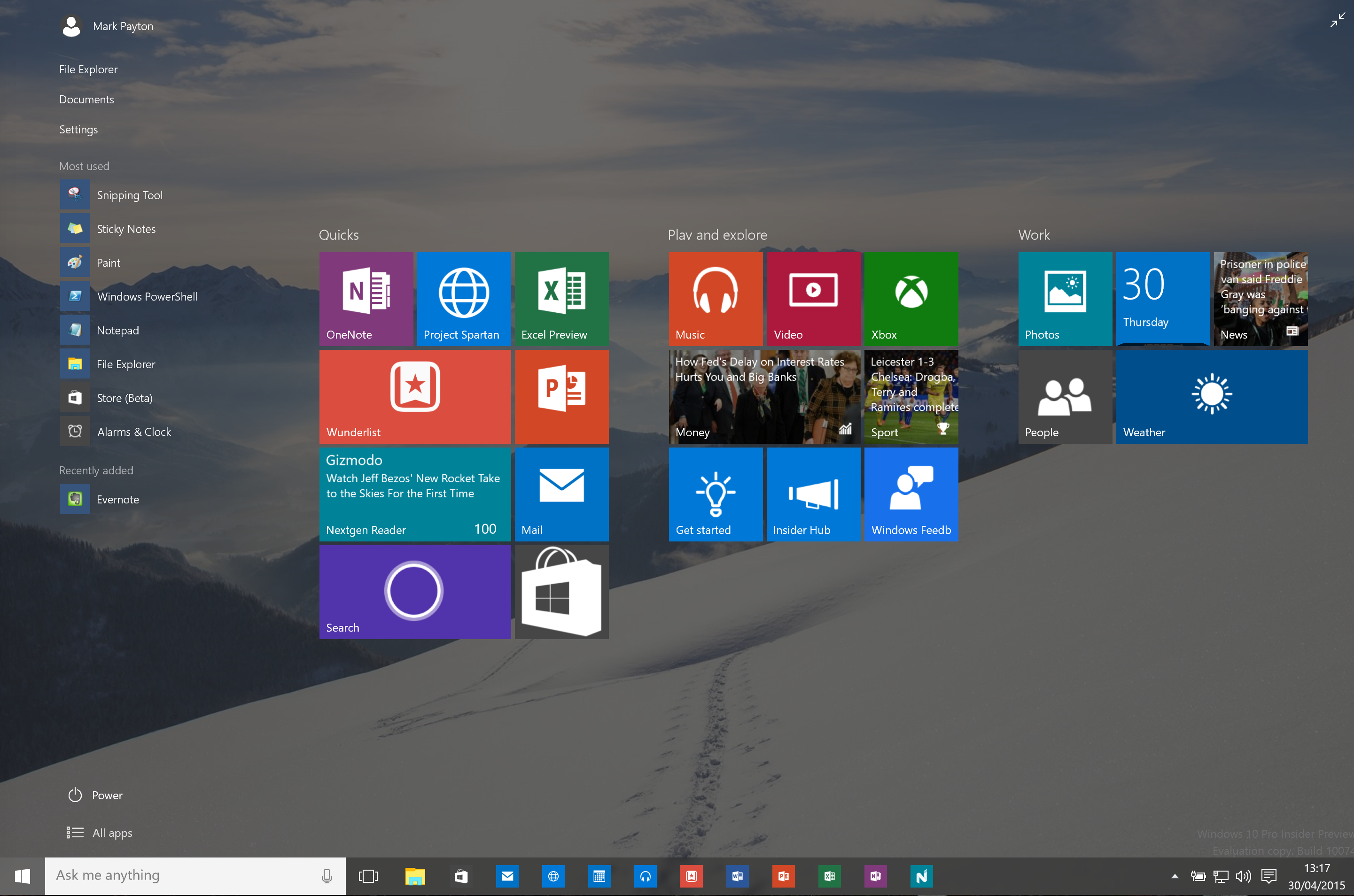Open Mail from the taskbar
The image size is (1354, 896).
(x=507, y=876)
